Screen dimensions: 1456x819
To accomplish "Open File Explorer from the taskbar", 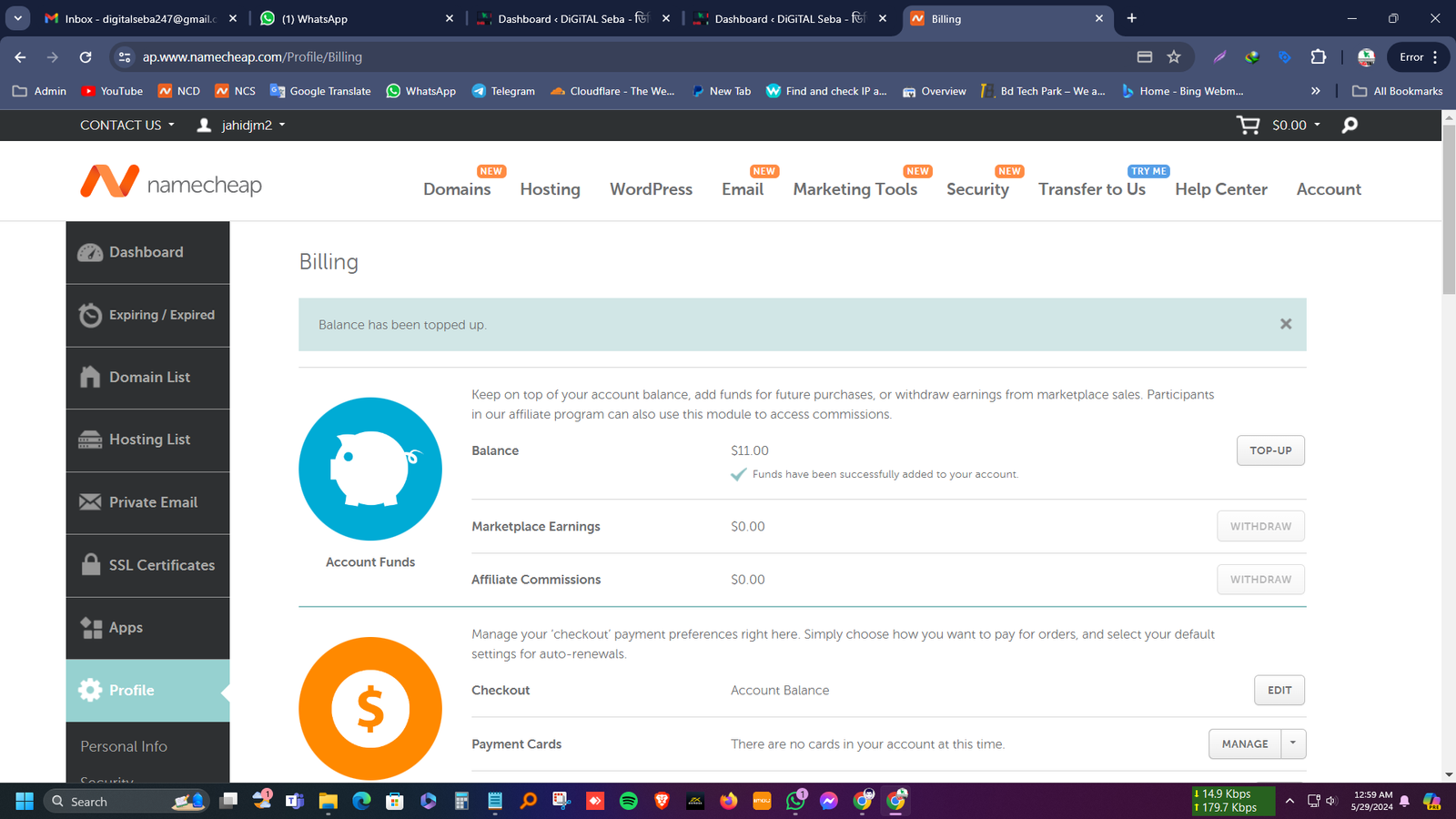I will pos(329,801).
